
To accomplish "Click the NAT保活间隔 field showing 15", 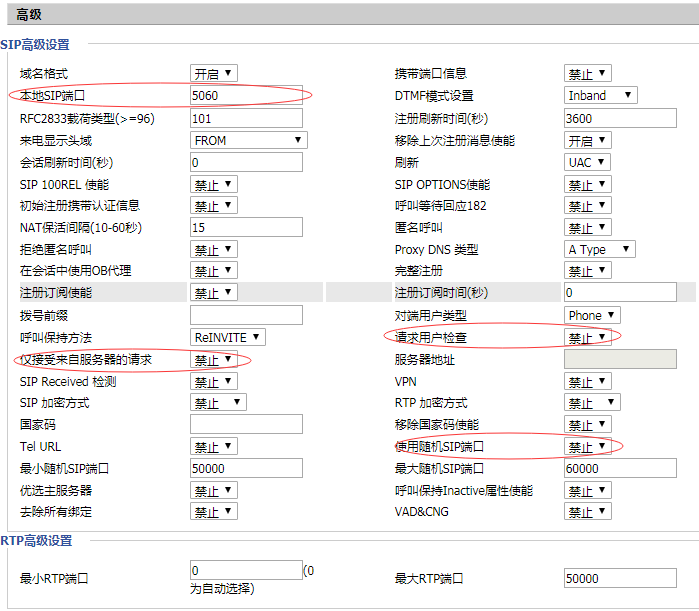I will click(246, 228).
